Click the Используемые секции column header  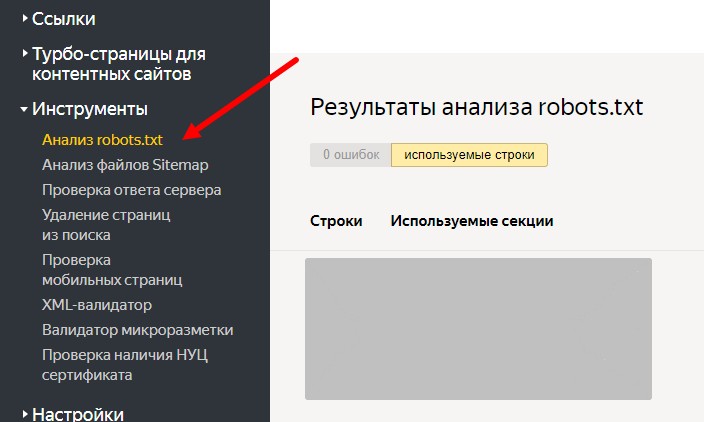[471, 221]
